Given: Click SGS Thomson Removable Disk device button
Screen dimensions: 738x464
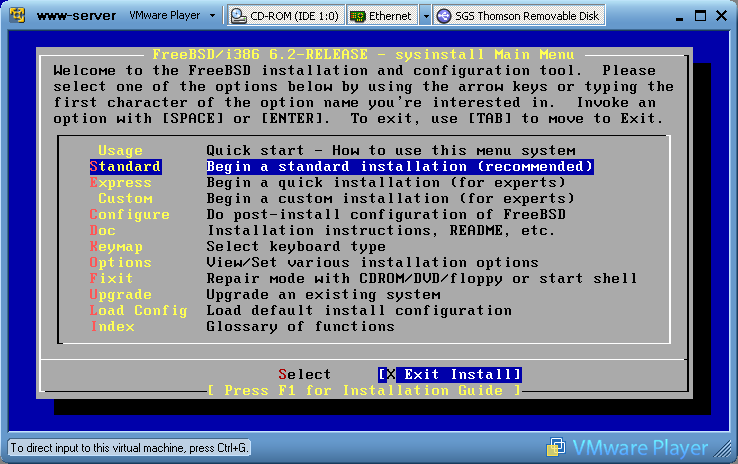Looking at the screenshot, I should 519,16.
